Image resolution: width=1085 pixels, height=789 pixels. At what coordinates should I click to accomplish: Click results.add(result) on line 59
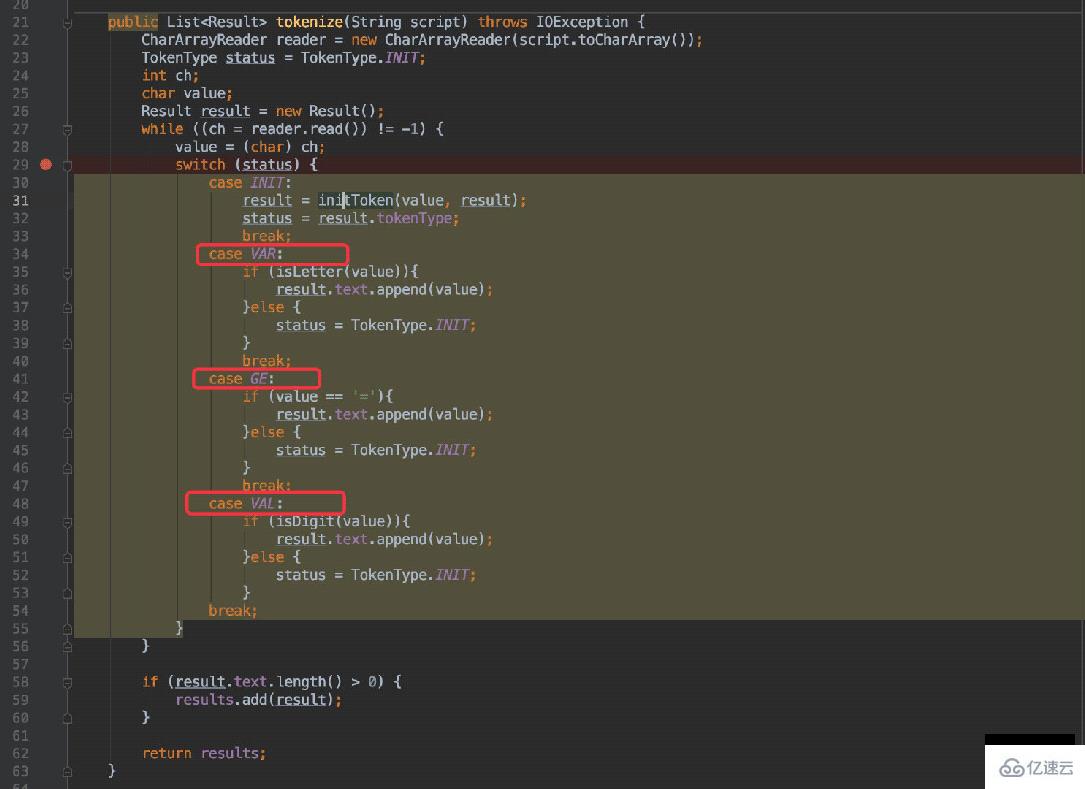coord(256,700)
